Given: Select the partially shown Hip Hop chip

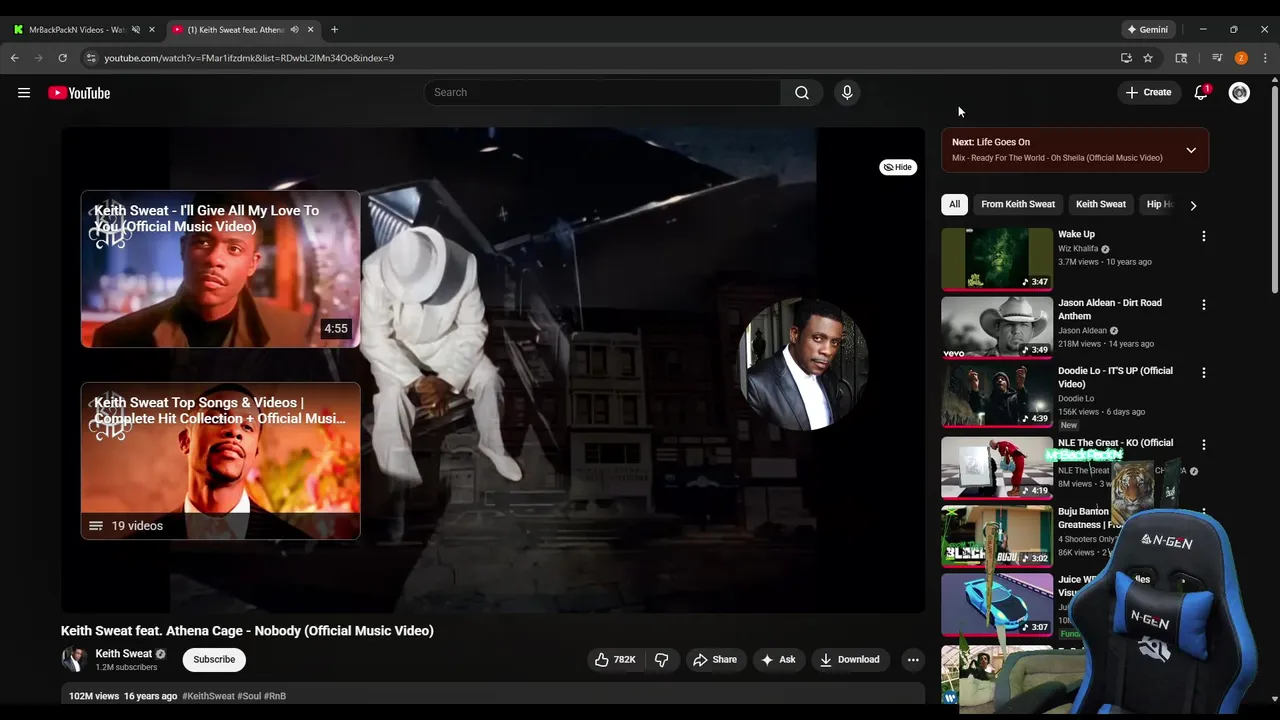Looking at the screenshot, I should tap(1160, 204).
